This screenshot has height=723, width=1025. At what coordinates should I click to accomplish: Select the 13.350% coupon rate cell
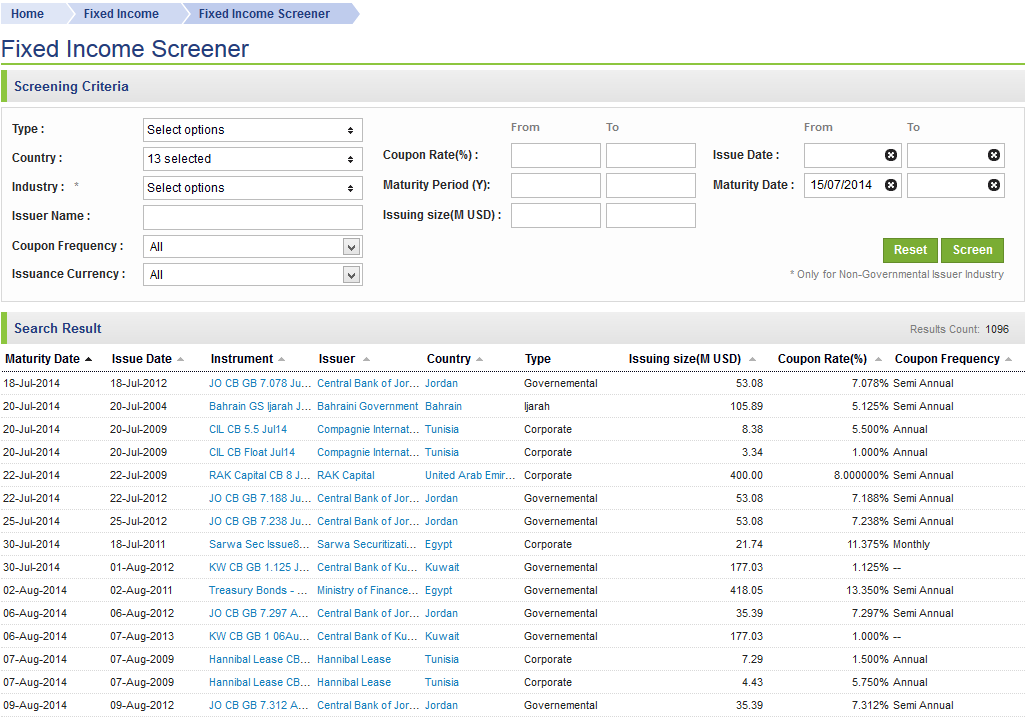(867, 590)
